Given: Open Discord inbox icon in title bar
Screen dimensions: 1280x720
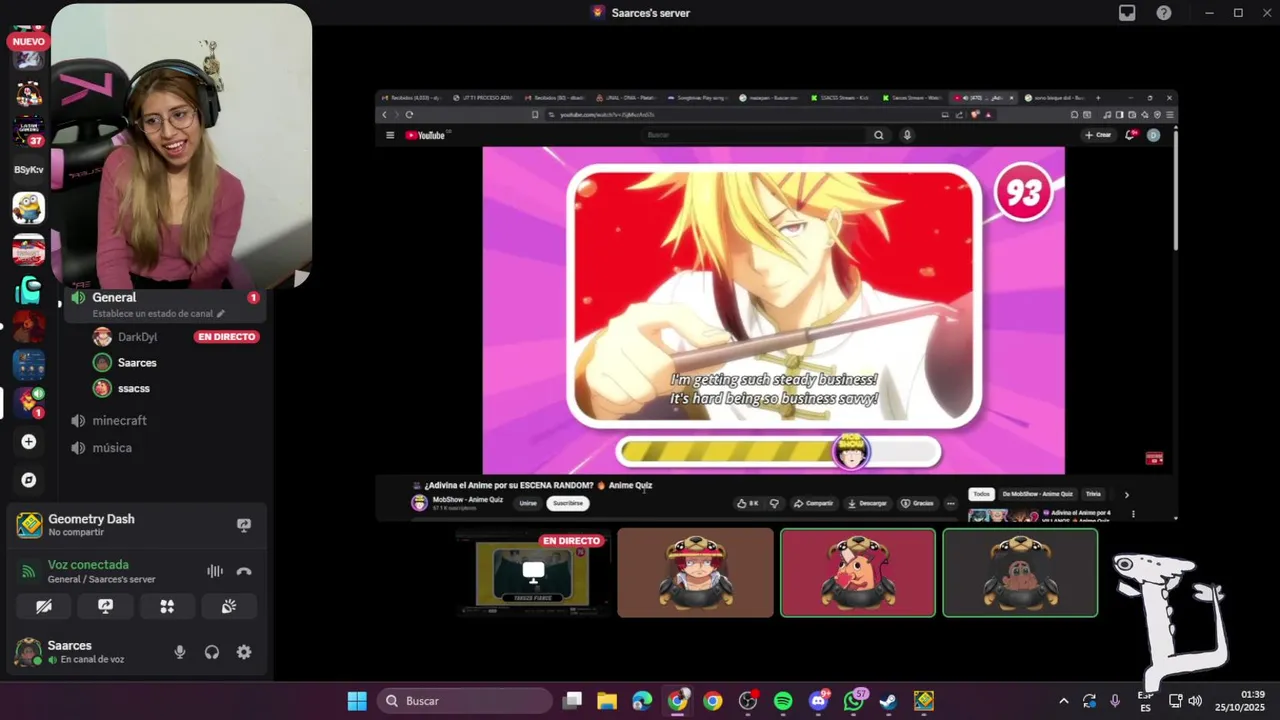Looking at the screenshot, I should tap(1127, 13).
